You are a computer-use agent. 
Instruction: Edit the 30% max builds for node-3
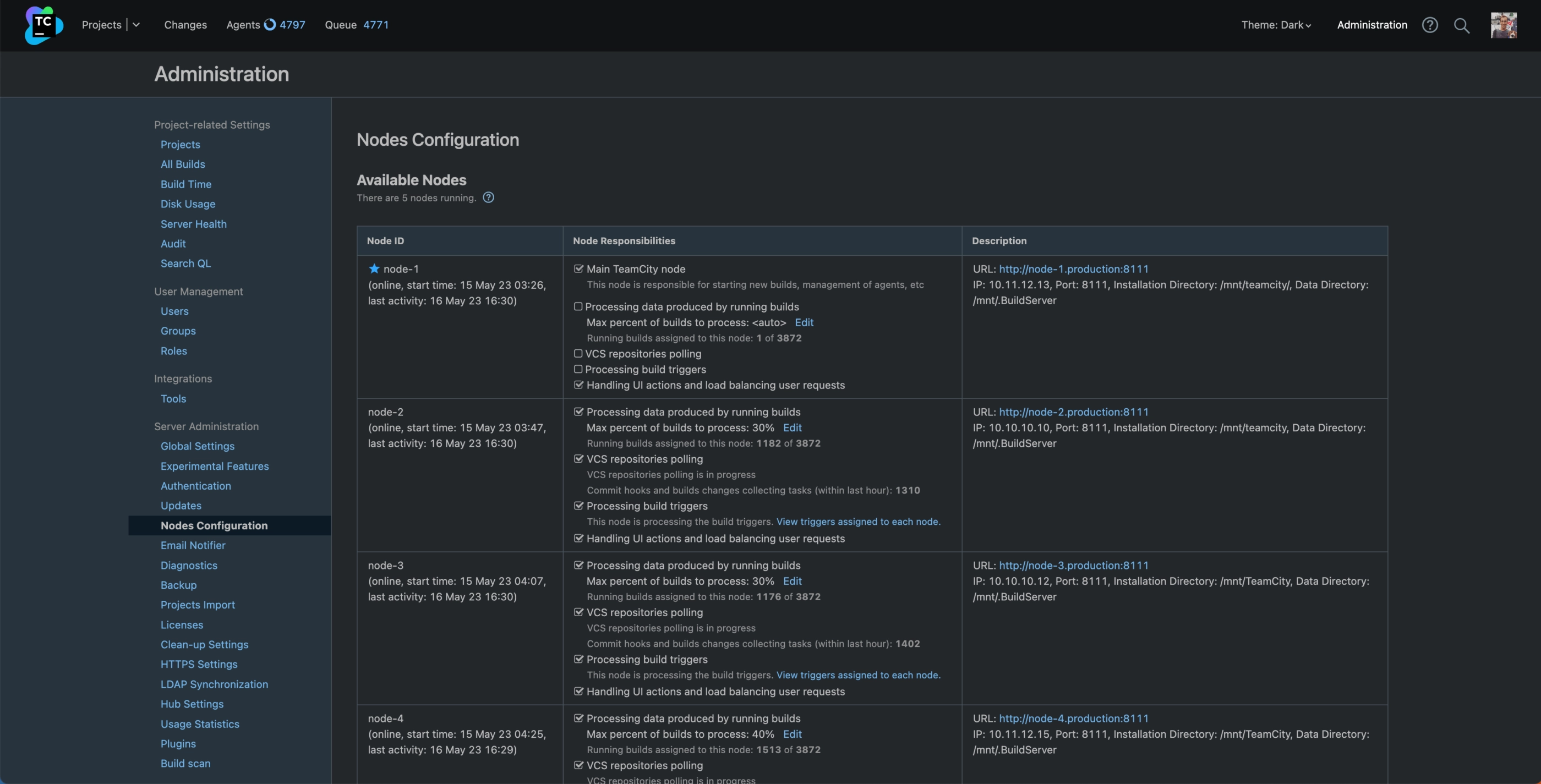tap(792, 580)
